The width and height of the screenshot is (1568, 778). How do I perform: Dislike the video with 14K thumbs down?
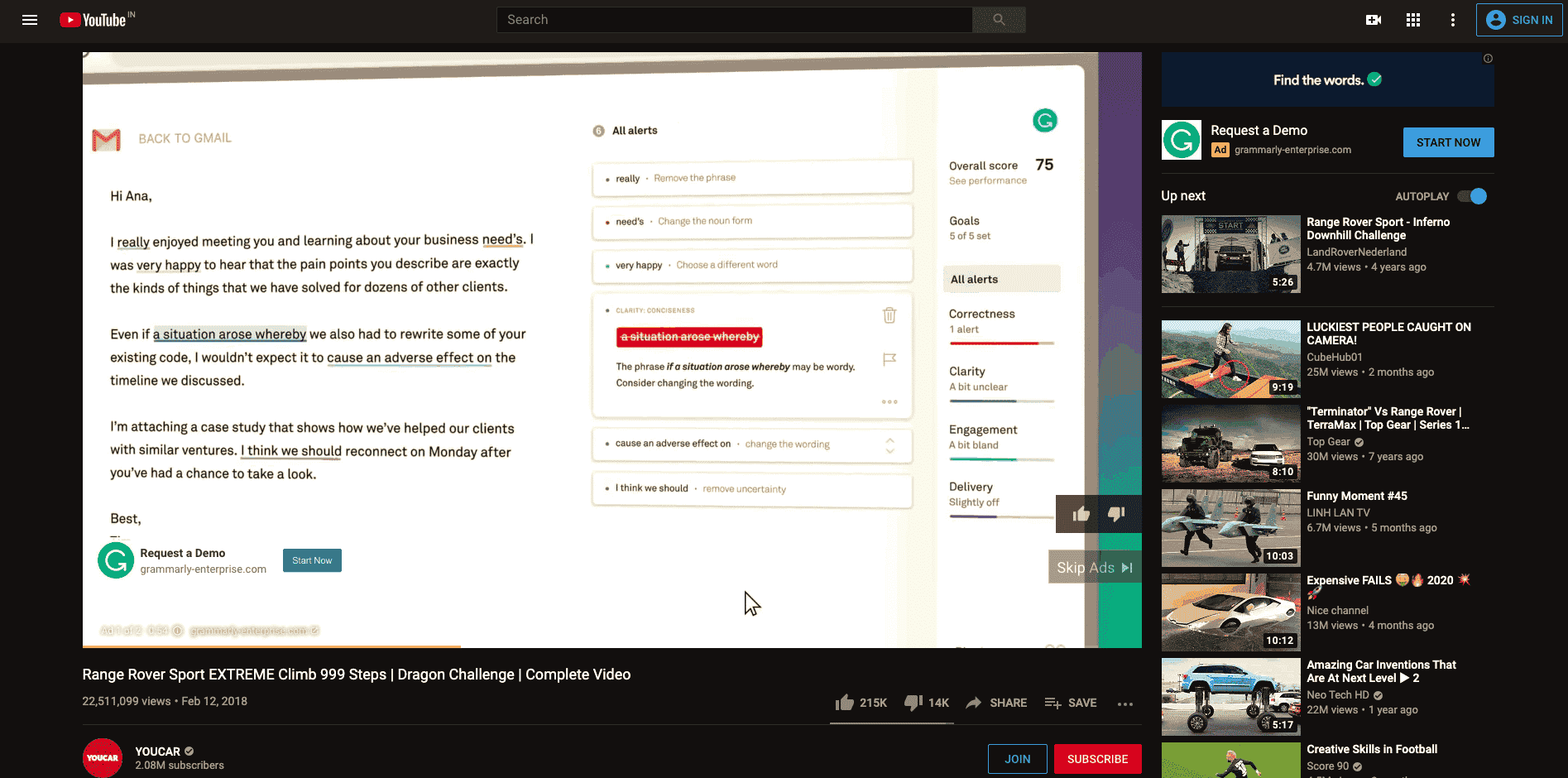click(x=913, y=703)
